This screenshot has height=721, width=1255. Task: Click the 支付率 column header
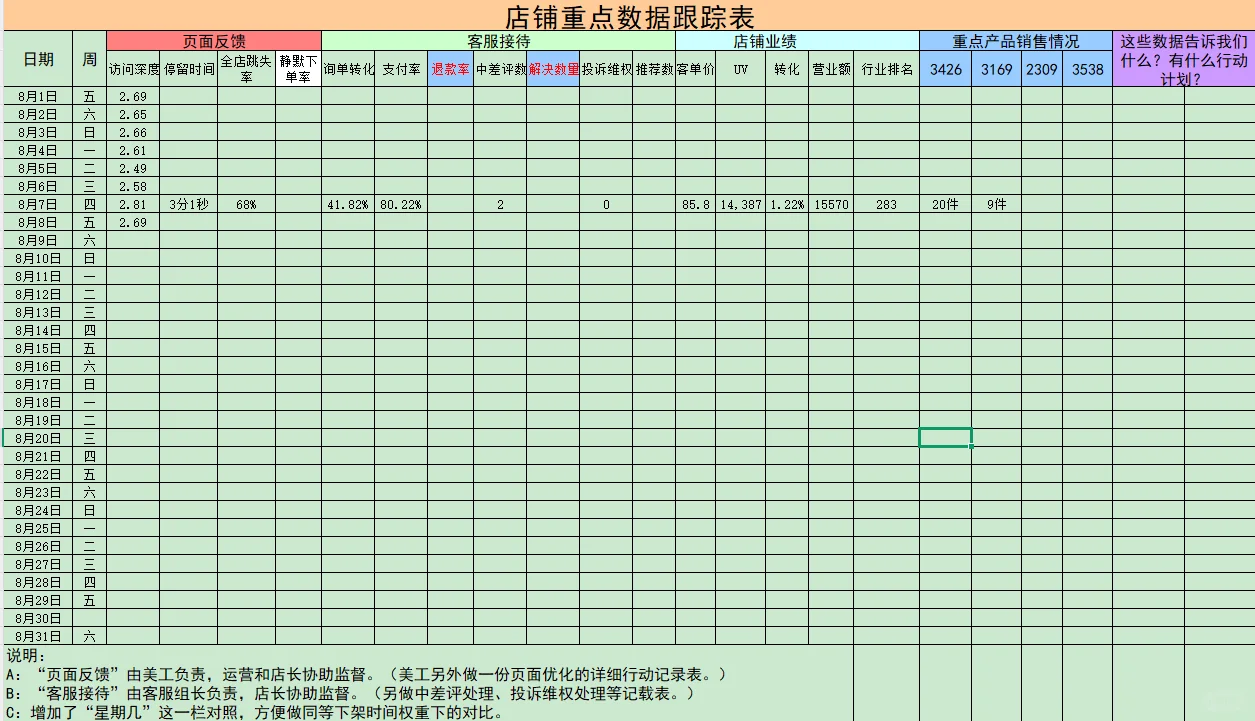tap(402, 69)
